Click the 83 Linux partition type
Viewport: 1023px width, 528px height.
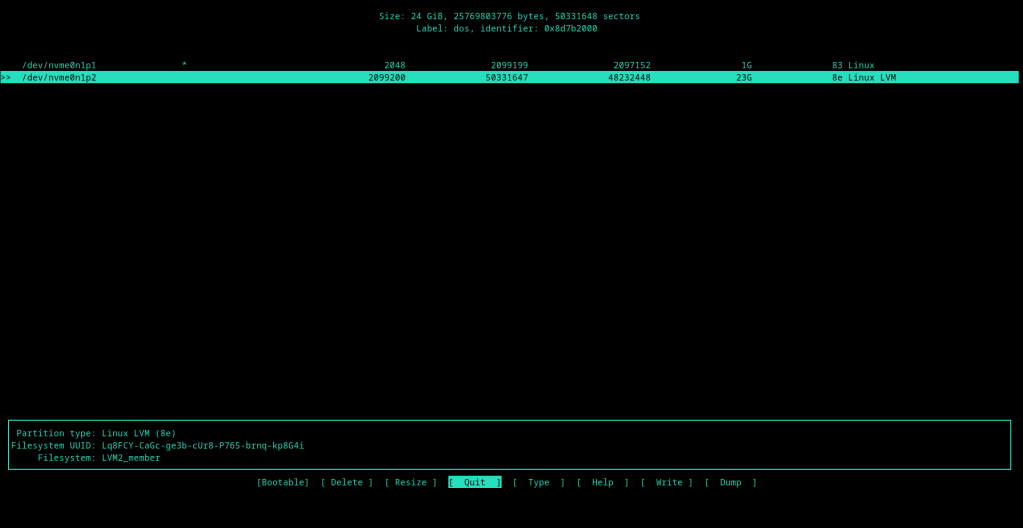[852, 65]
